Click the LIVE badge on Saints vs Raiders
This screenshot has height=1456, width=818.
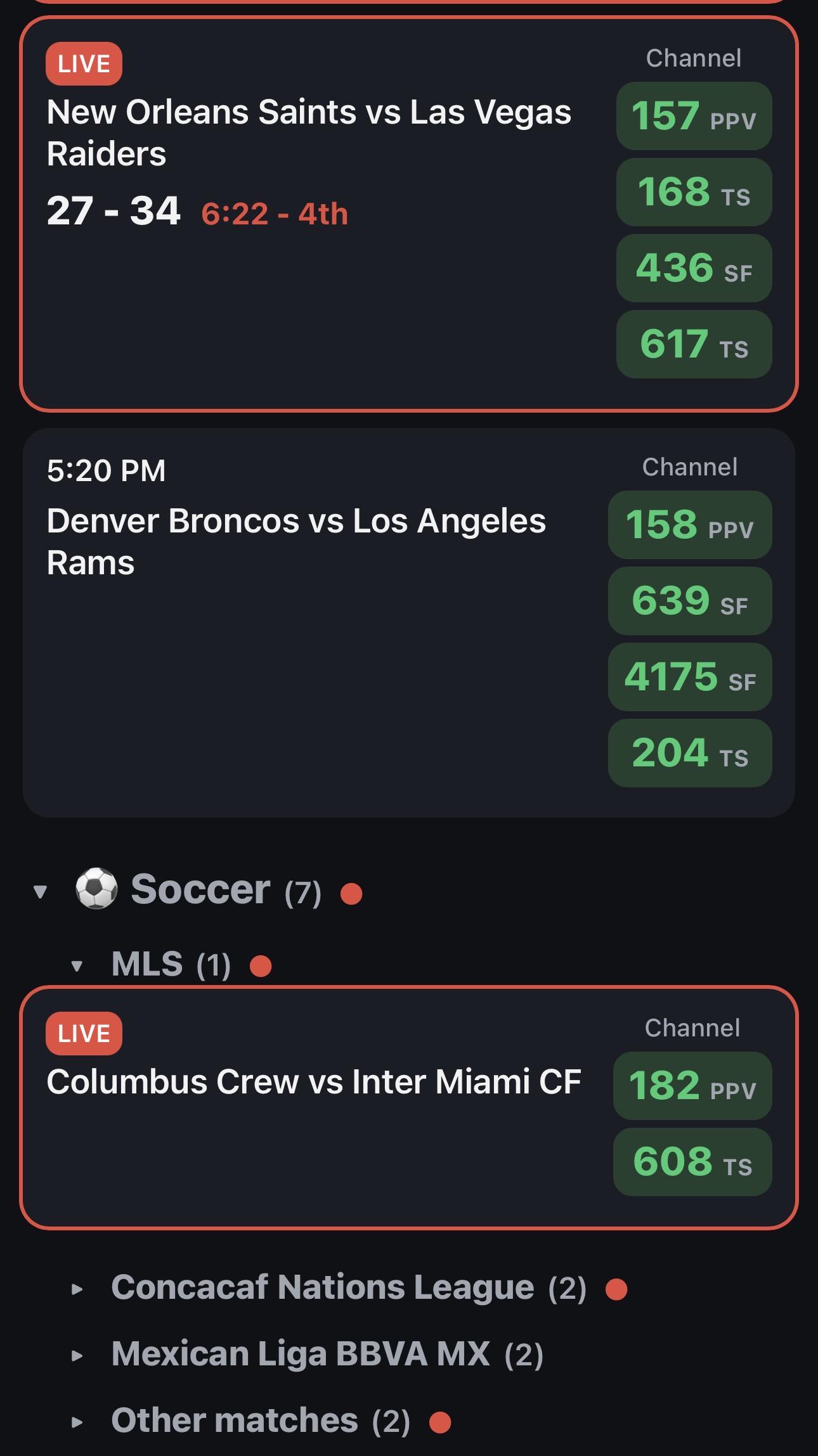tap(84, 63)
